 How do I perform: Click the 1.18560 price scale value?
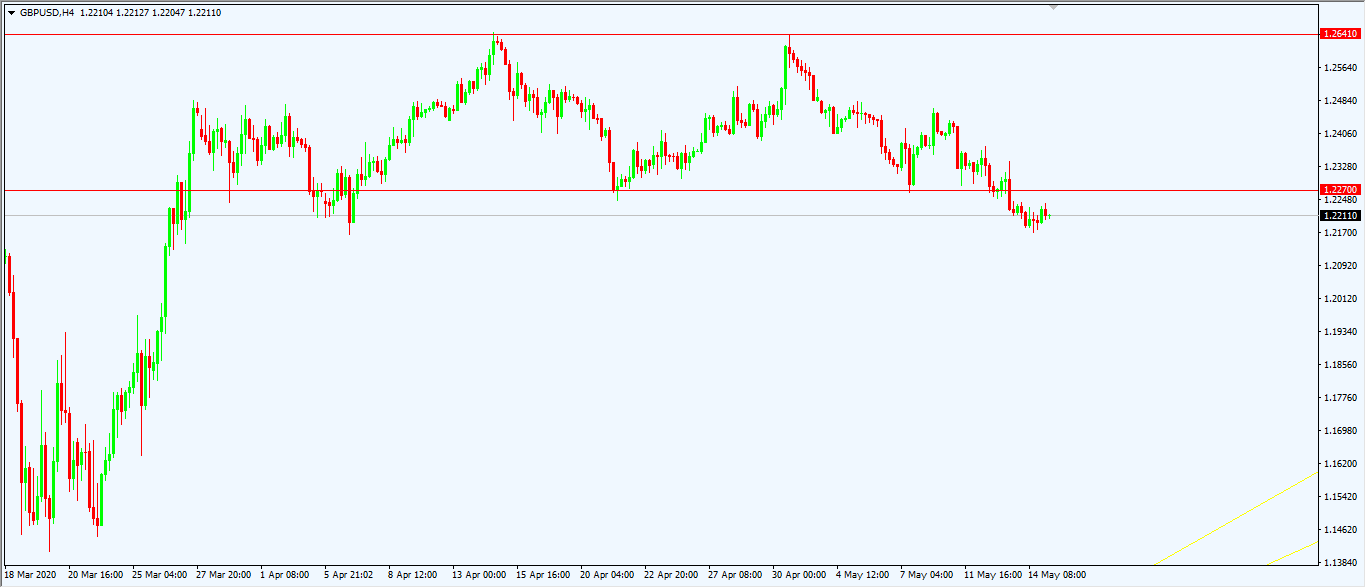point(1340,365)
